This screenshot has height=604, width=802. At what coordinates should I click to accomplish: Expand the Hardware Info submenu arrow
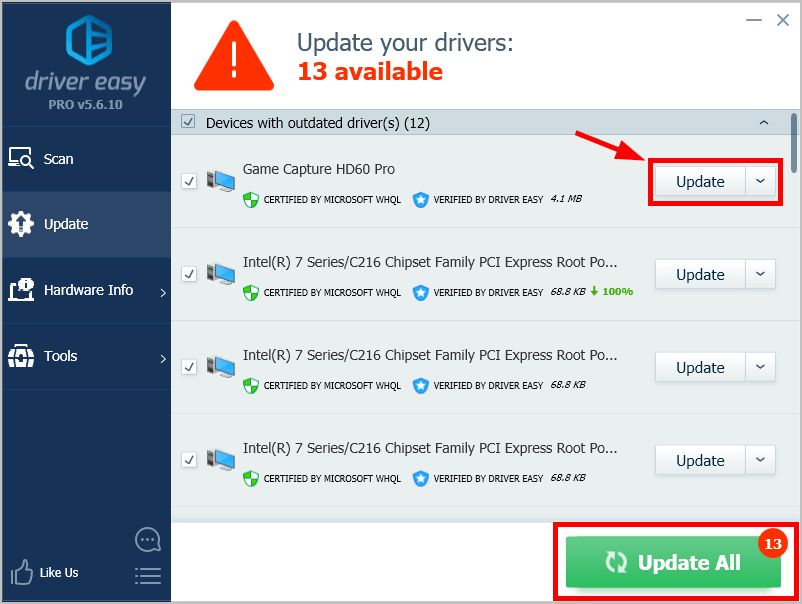pyautogui.click(x=163, y=293)
